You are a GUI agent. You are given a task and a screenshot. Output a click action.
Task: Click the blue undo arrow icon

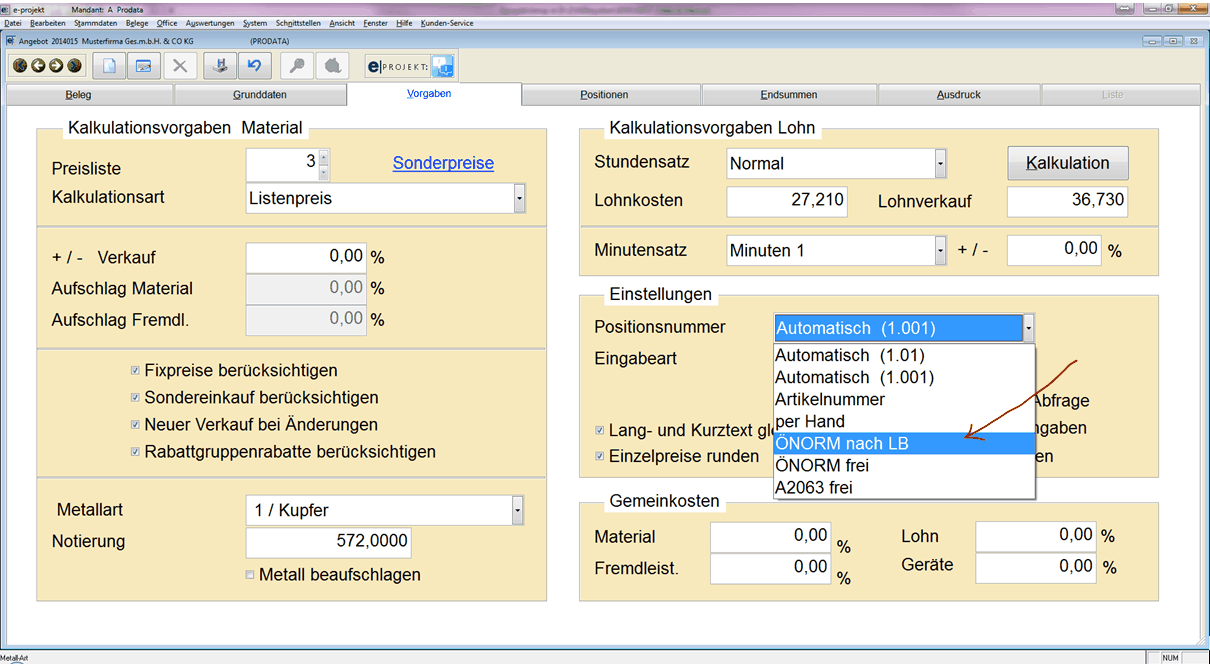click(x=254, y=66)
